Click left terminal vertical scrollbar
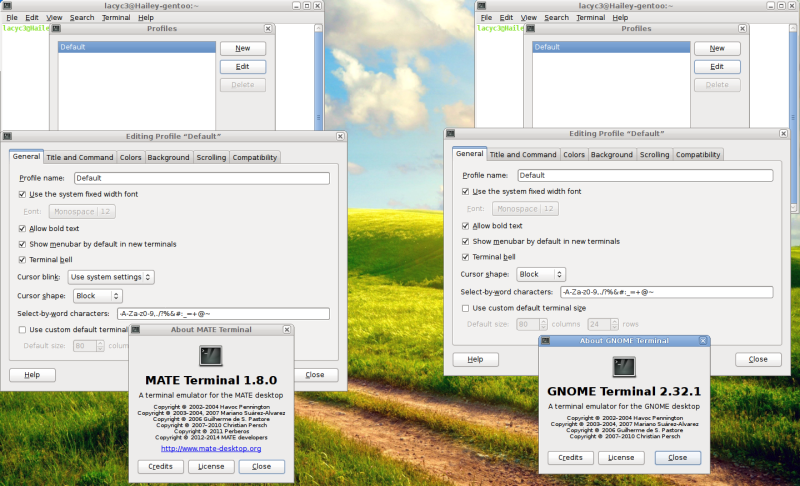Image resolution: width=800 pixels, height=486 pixels. (x=318, y=76)
